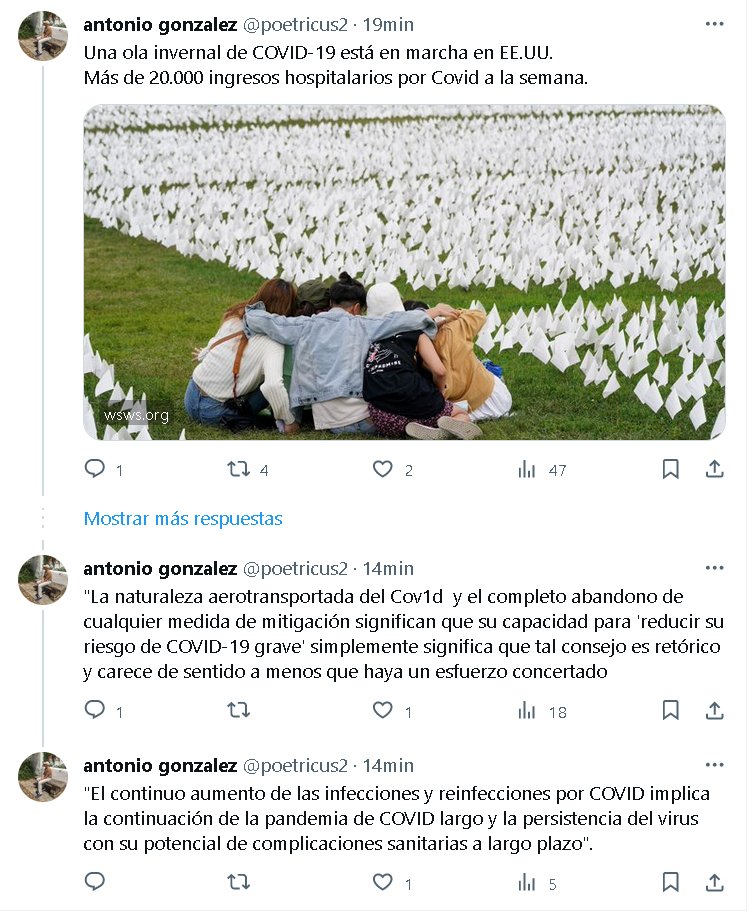Open the white flags memorial photo
Viewport: 754px width, 912px height.
pos(404,272)
